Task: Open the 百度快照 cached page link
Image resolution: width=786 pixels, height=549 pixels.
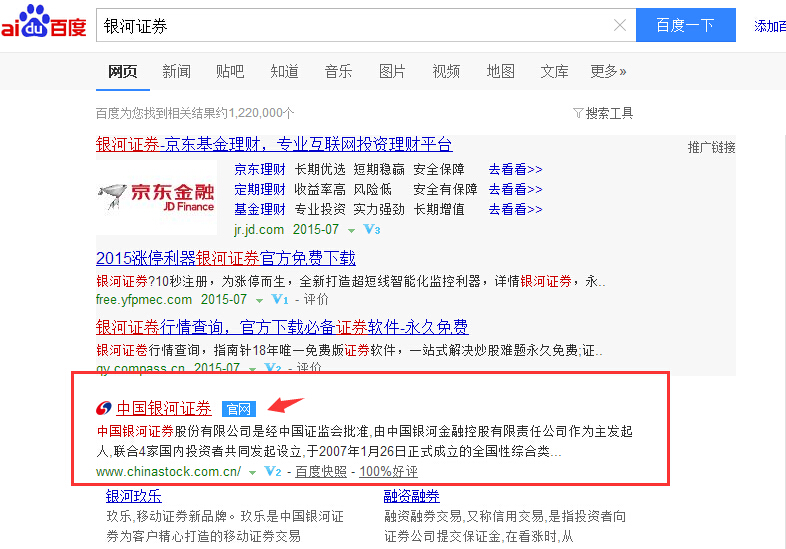Action: (321, 471)
